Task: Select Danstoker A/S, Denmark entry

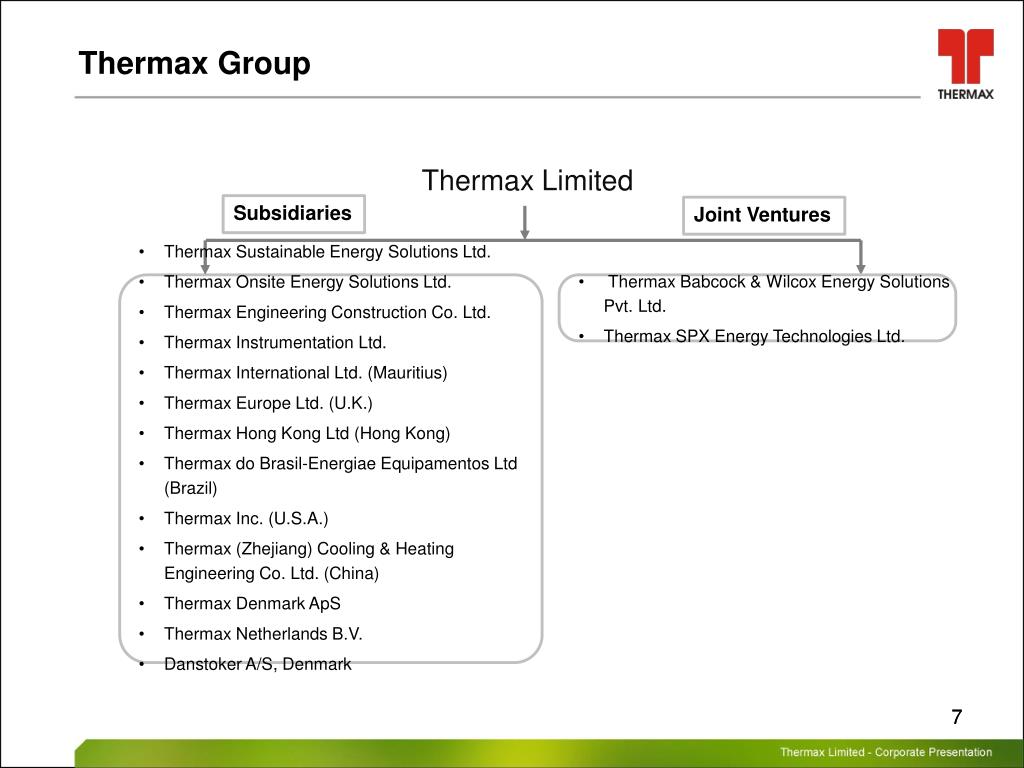Action: coord(257,664)
